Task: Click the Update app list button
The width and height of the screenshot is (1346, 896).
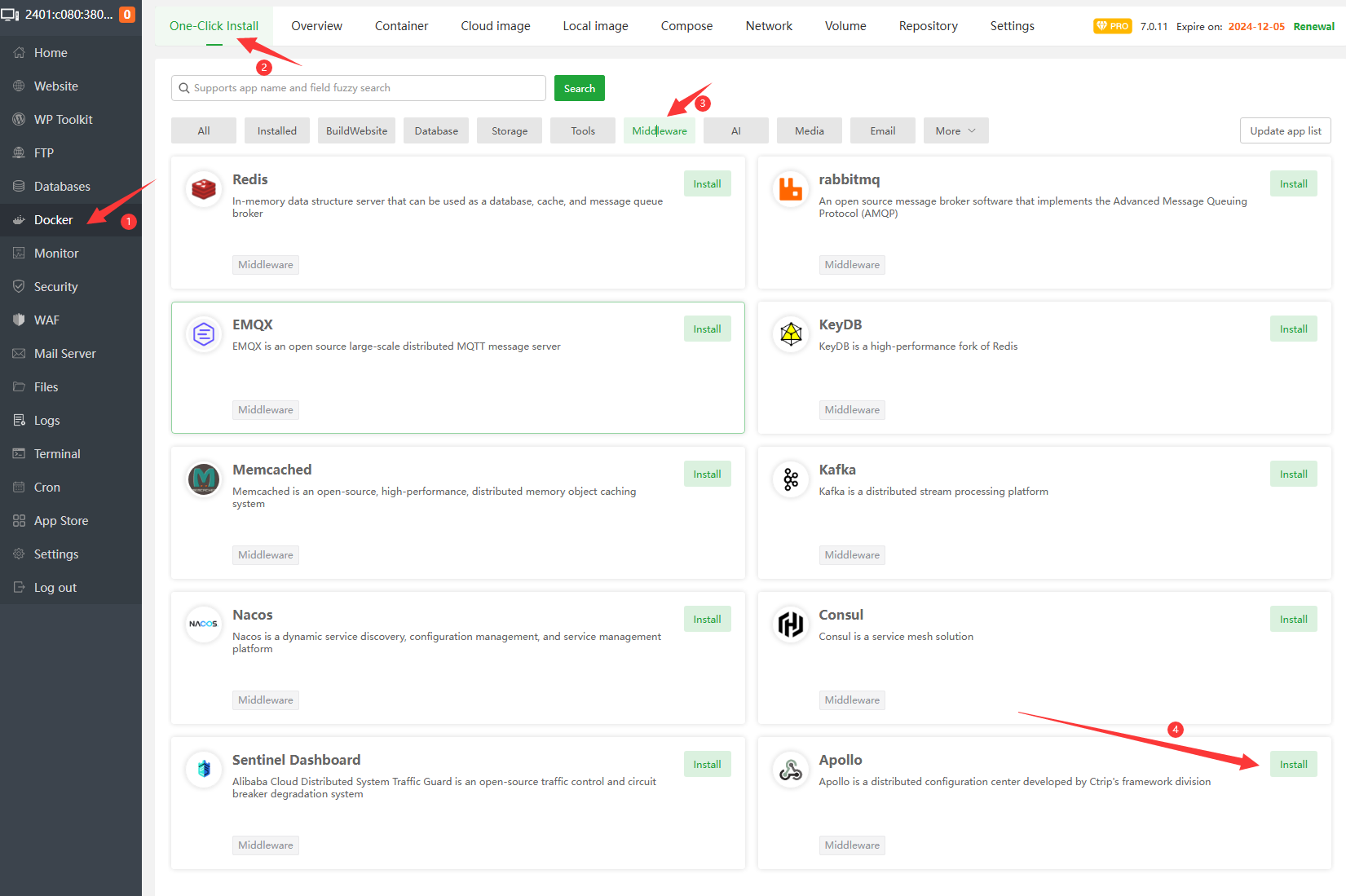Action: pyautogui.click(x=1286, y=131)
